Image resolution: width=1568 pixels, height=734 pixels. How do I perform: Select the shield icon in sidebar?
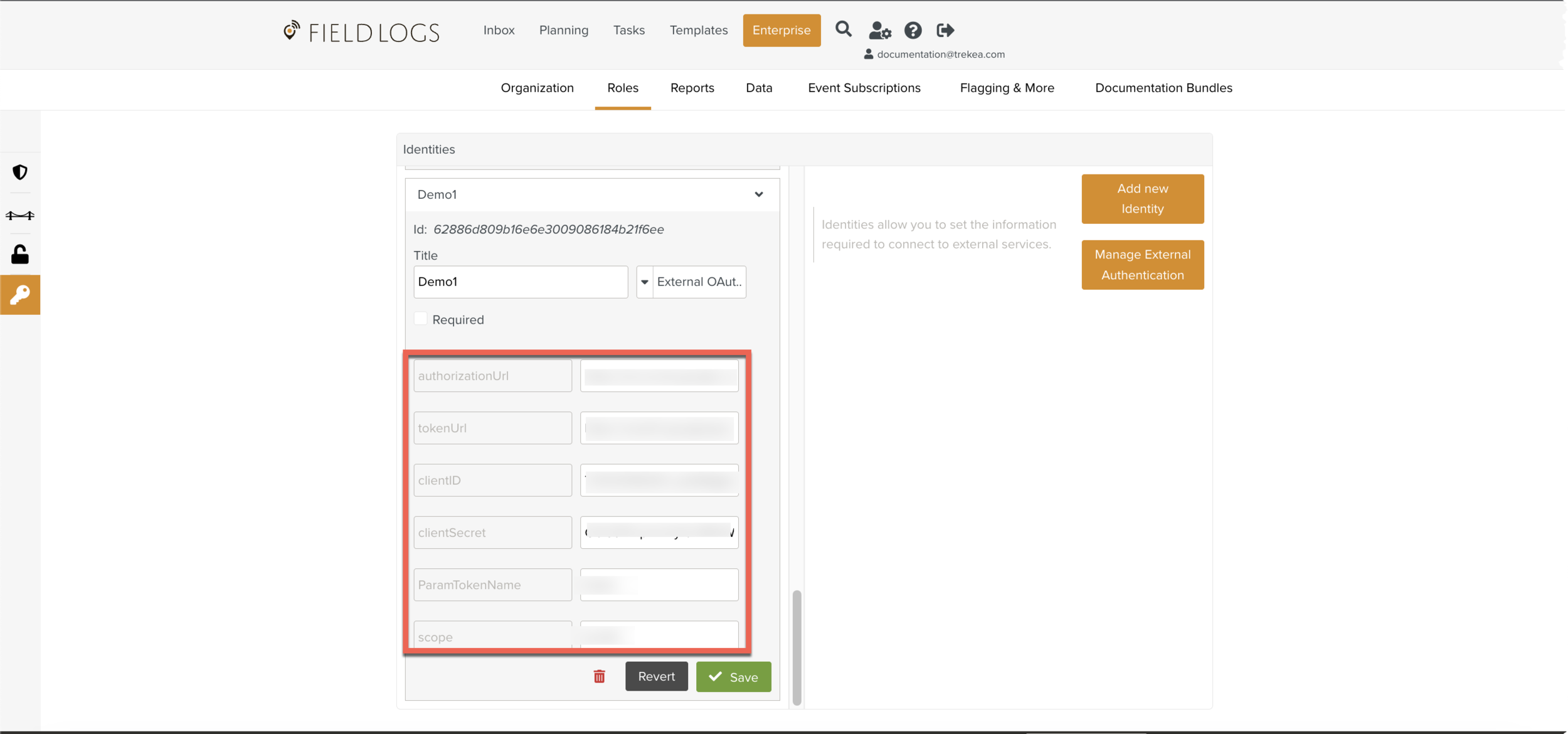pos(20,172)
